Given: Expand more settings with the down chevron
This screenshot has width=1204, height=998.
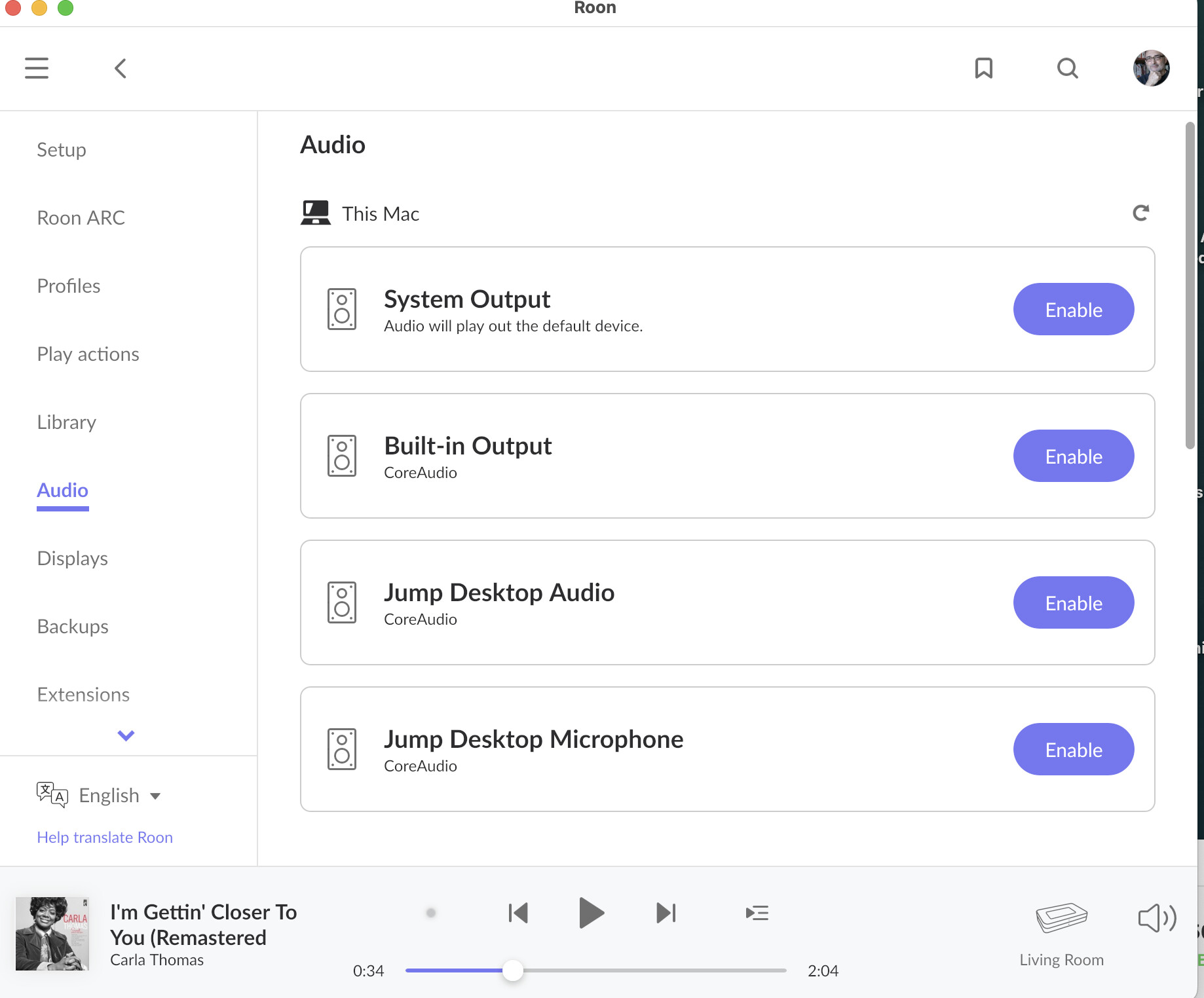Looking at the screenshot, I should 126,735.
